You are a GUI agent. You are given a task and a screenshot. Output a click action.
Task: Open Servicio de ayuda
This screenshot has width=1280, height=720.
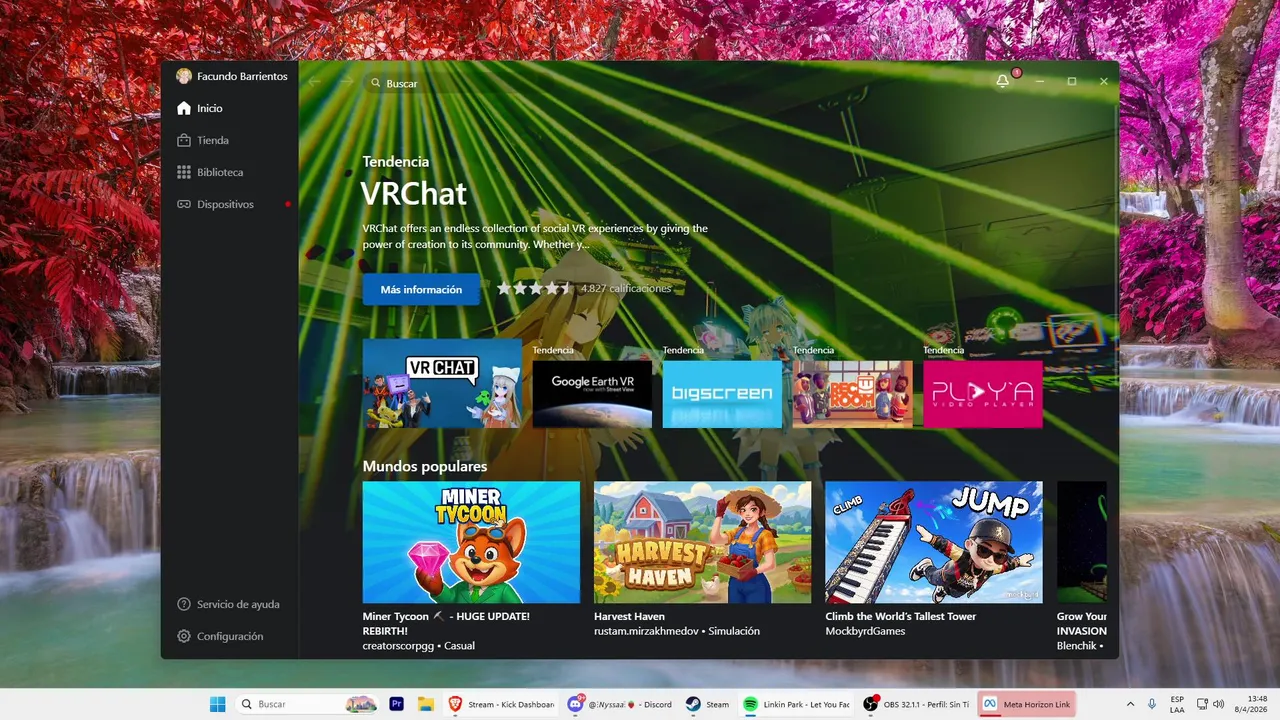click(x=230, y=604)
